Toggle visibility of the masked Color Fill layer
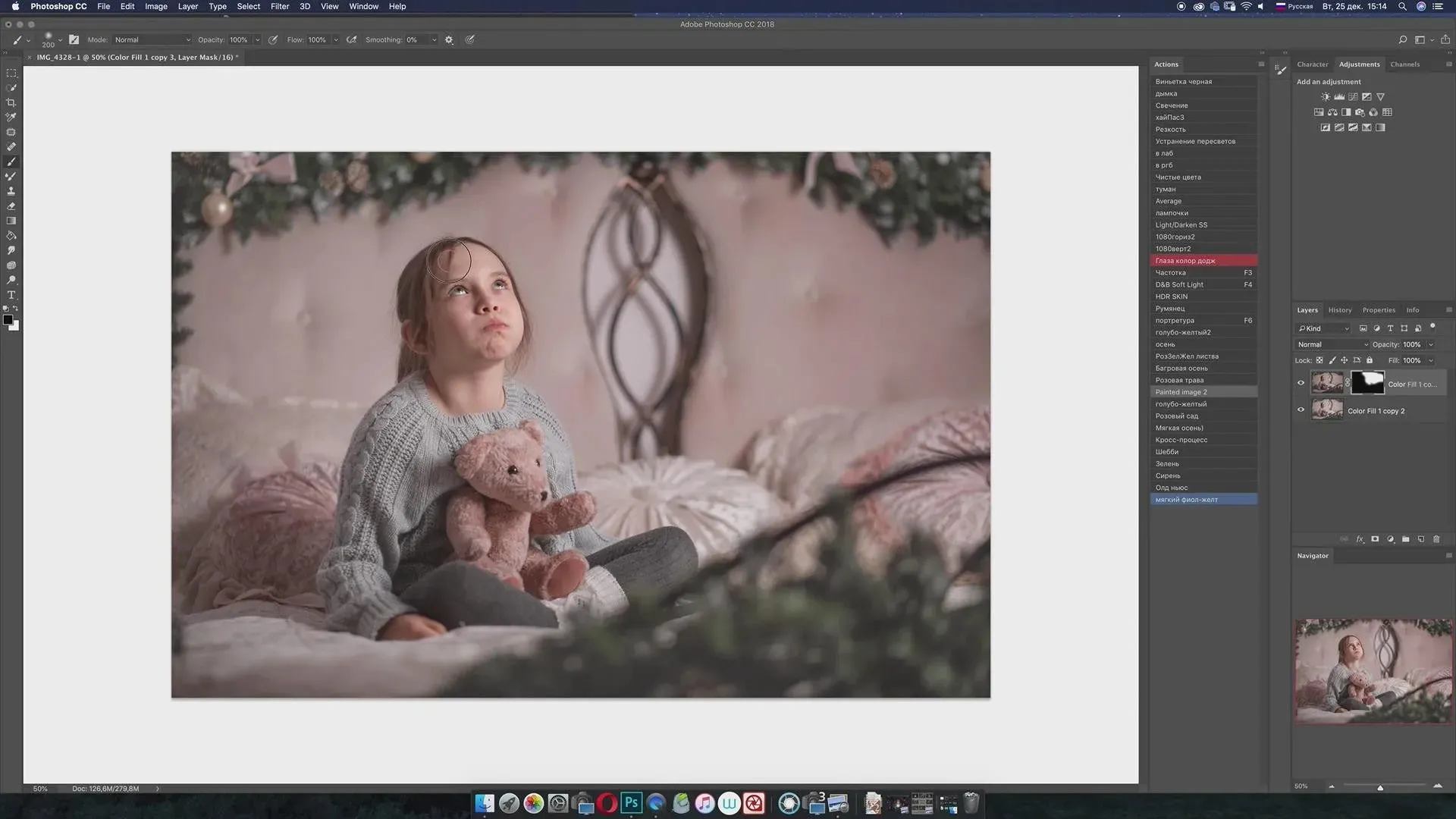1456x819 pixels. (1301, 383)
